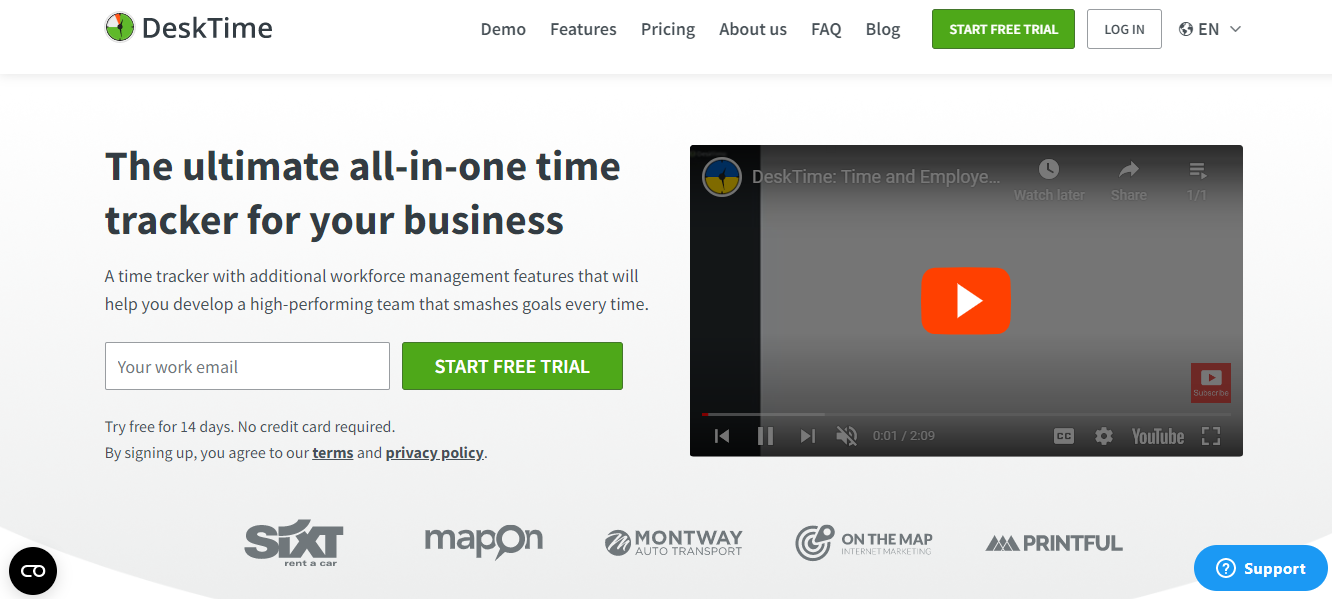Click the round accessibility widget icon
The width and height of the screenshot is (1332, 599).
pos(33,571)
